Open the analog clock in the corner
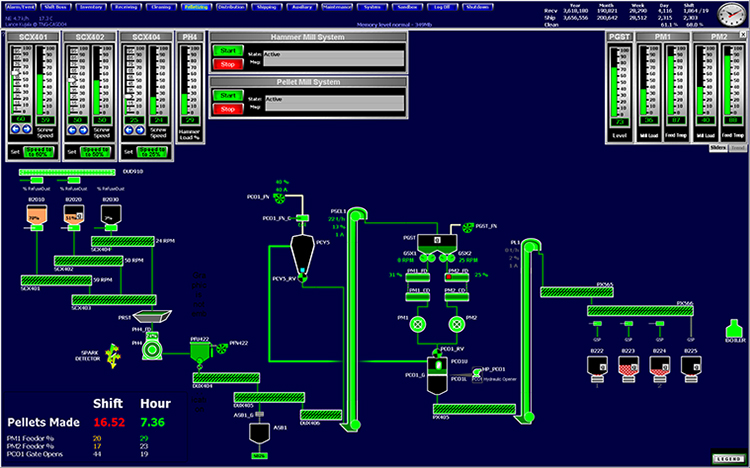Image resolution: width=750 pixels, height=468 pixels. [x=731, y=15]
